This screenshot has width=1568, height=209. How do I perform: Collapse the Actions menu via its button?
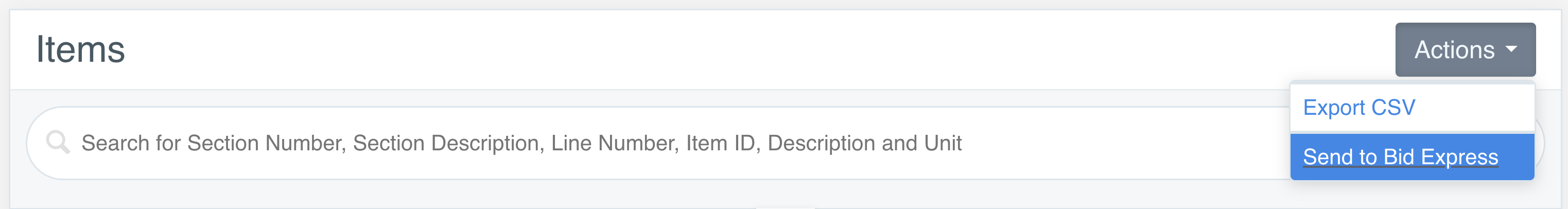pos(1465,49)
